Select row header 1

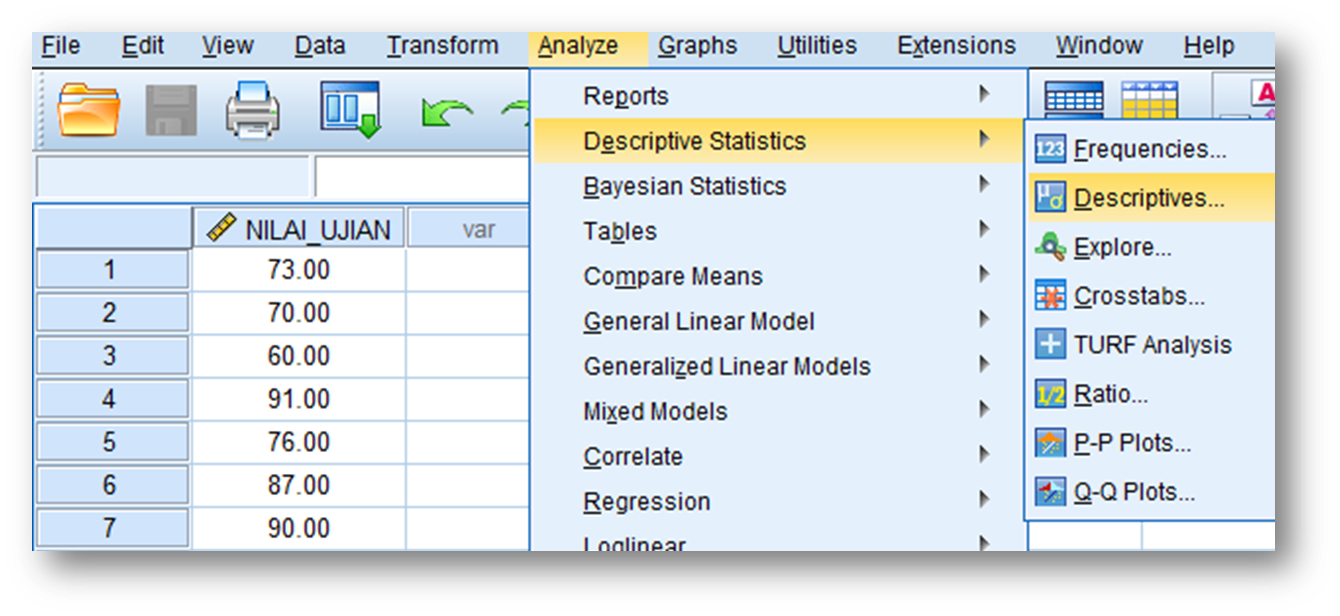coord(111,270)
